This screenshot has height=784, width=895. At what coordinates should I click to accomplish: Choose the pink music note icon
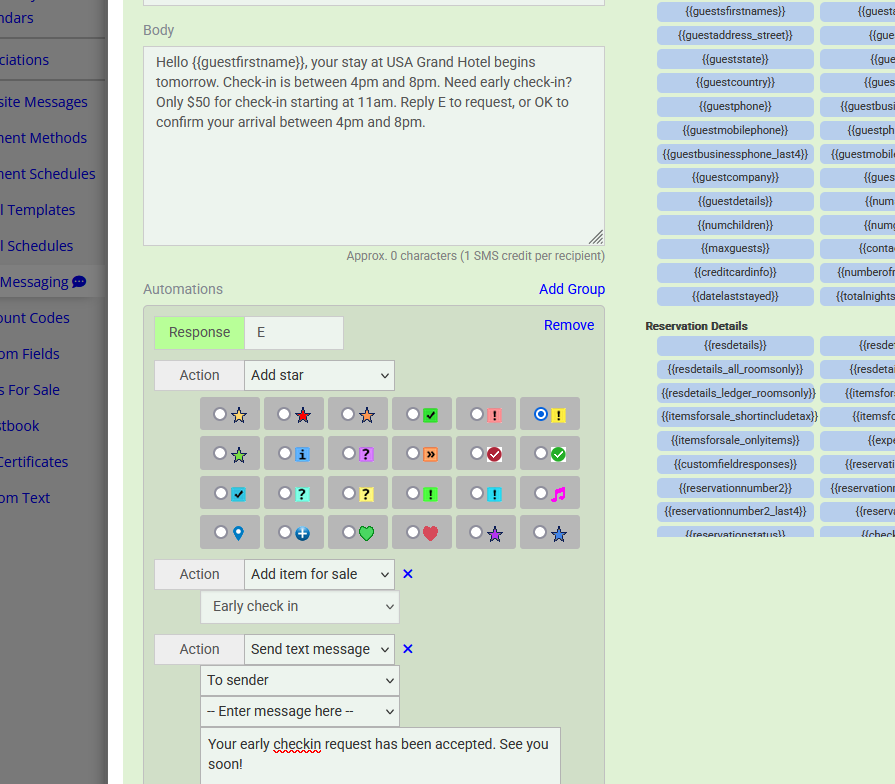541,493
